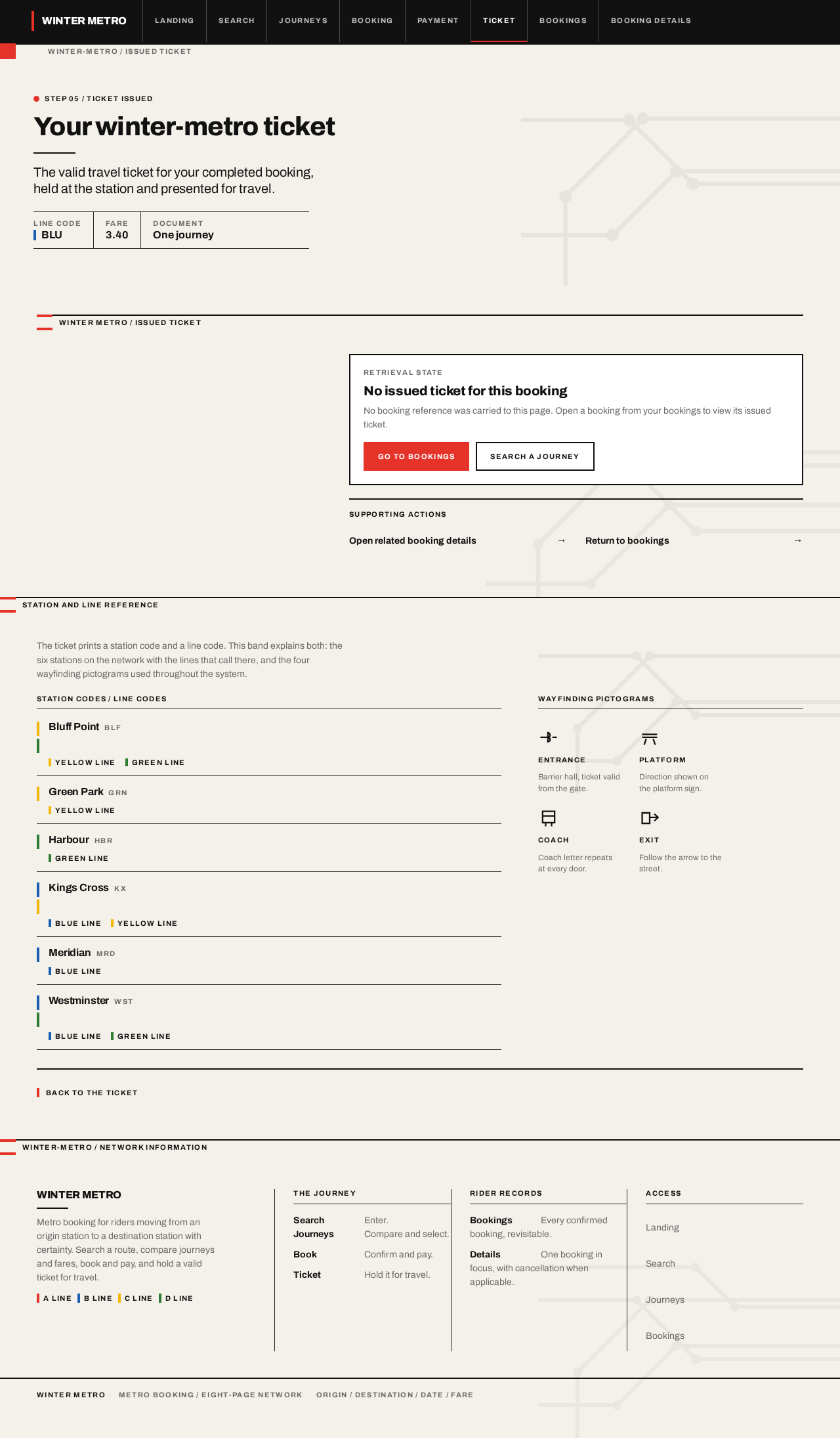
Task: Click the Westminster station name
Action: coord(79,1001)
